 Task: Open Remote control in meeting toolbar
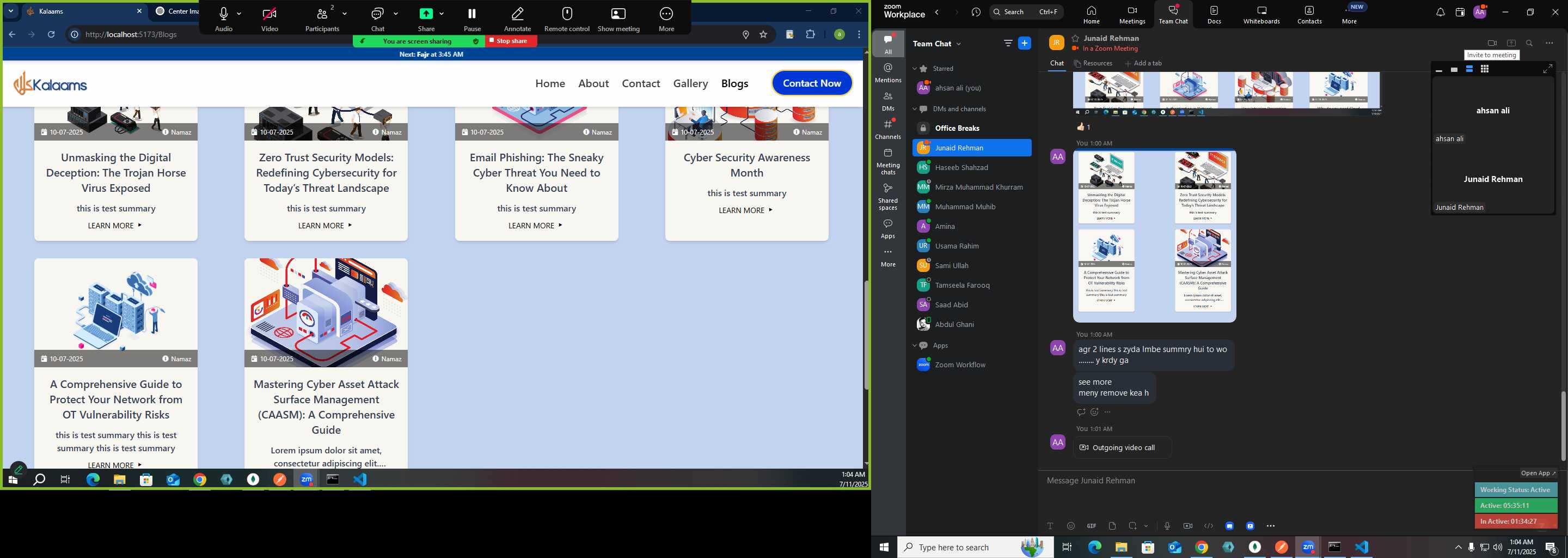[567, 19]
